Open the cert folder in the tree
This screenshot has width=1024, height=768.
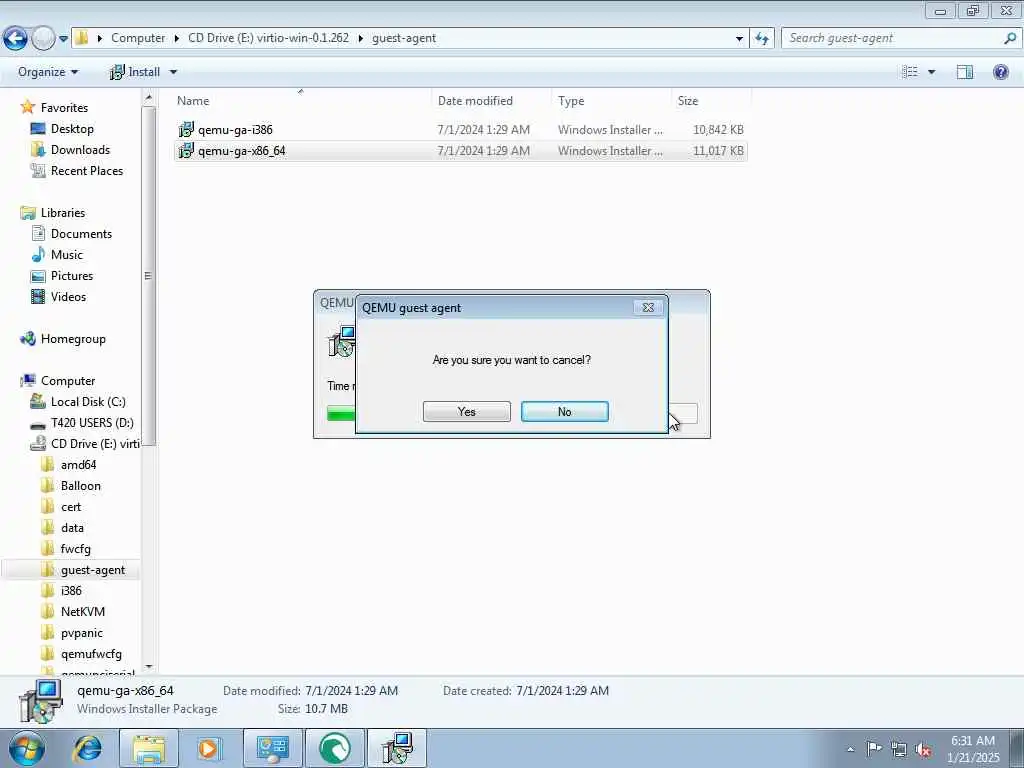tap(71, 507)
